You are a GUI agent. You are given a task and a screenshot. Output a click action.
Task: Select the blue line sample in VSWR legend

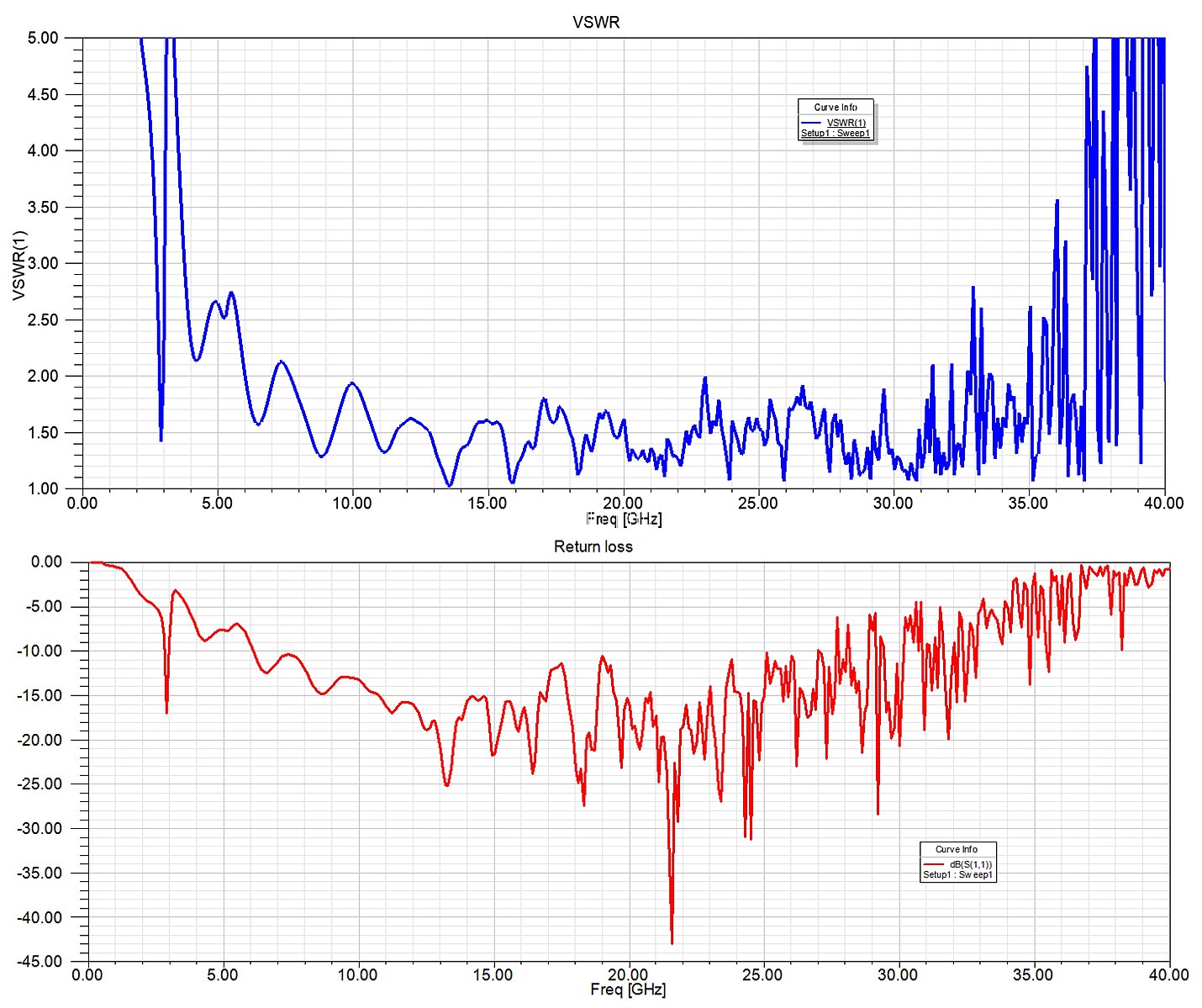(811, 123)
